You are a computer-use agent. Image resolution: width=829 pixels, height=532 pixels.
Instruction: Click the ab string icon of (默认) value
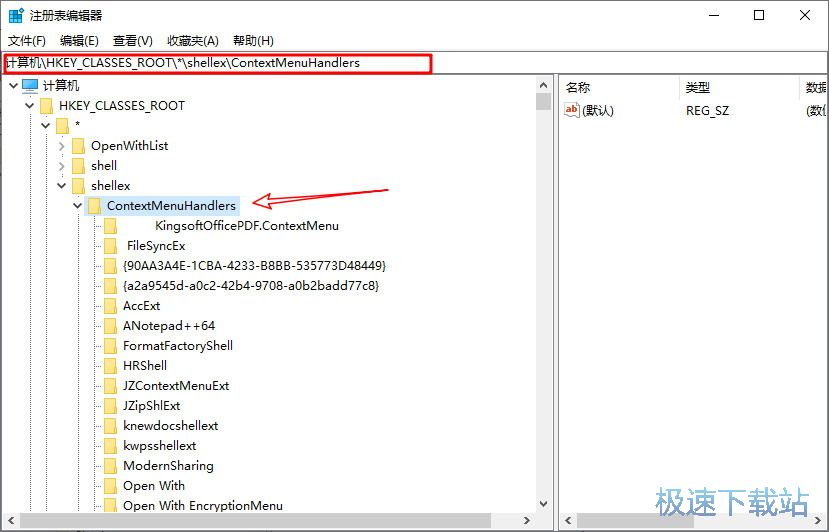click(572, 110)
